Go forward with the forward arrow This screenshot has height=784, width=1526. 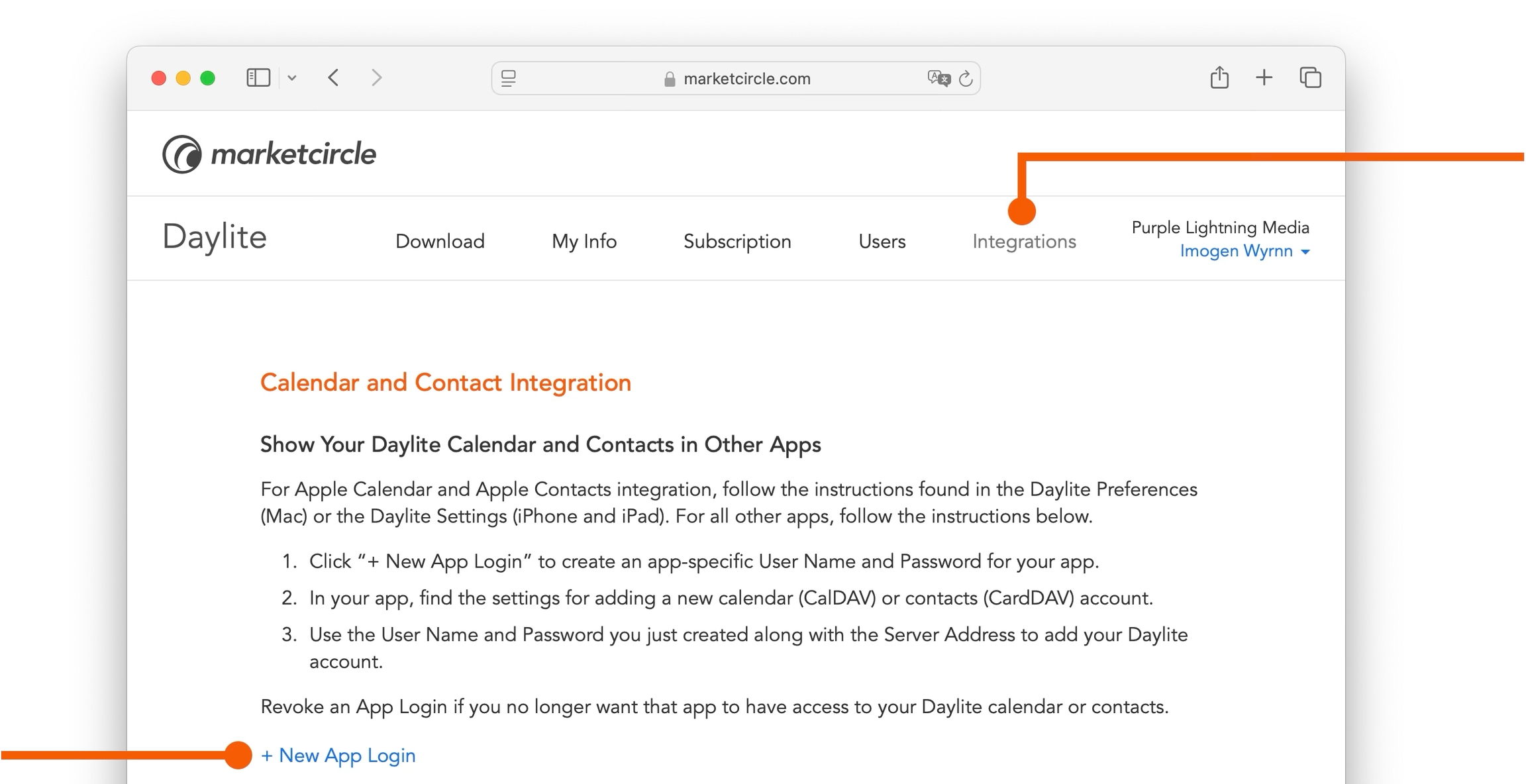pos(376,78)
